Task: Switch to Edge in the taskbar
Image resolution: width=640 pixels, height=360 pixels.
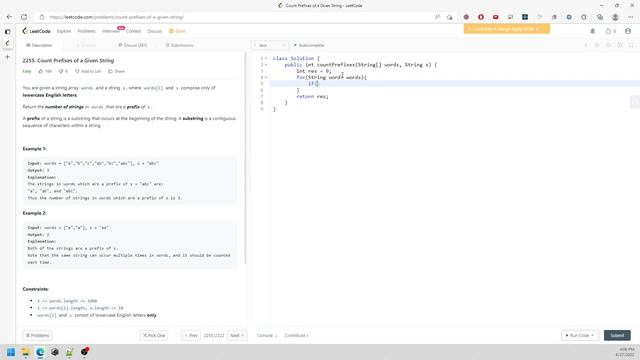Action: [x=40, y=352]
